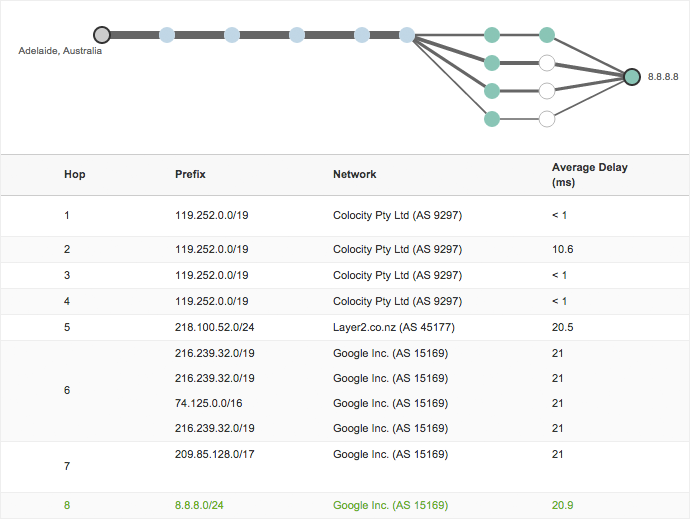Click the Prefix column header
This screenshot has width=690, height=519.
tap(190, 174)
